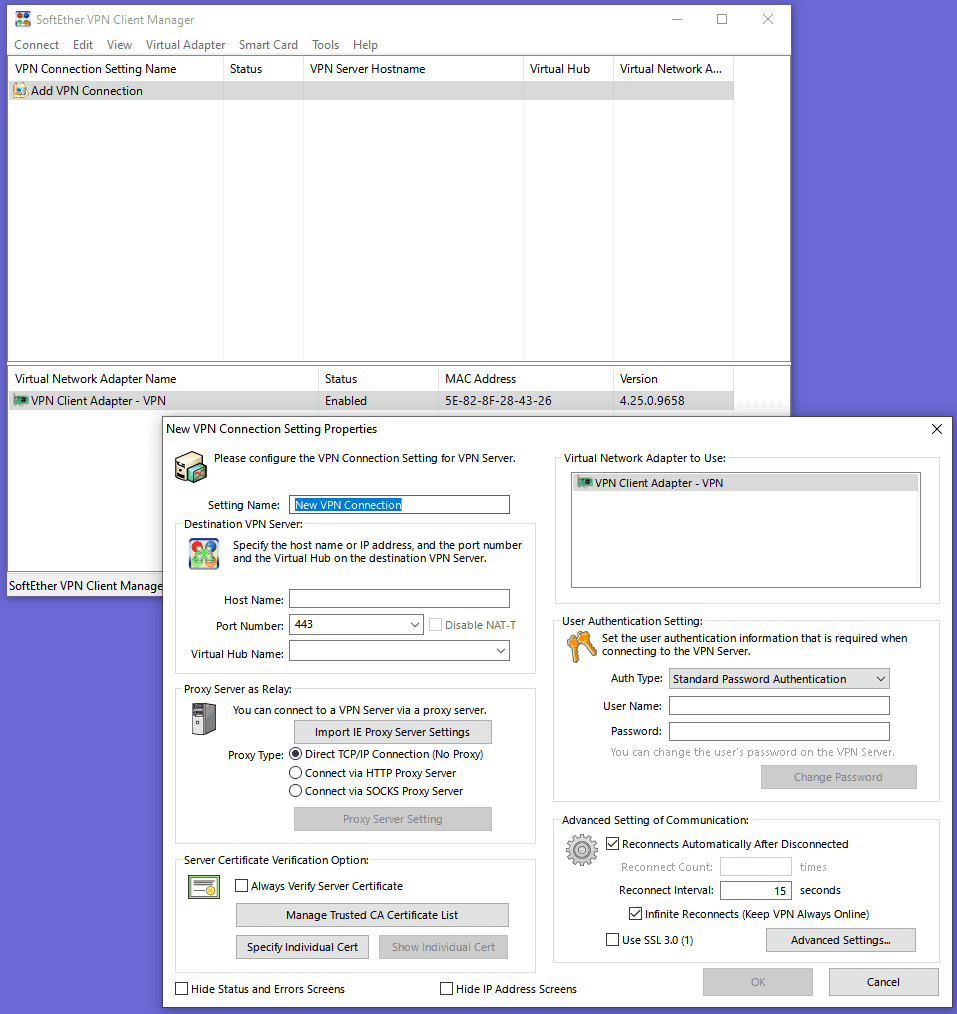Click the OK button

pos(758,982)
